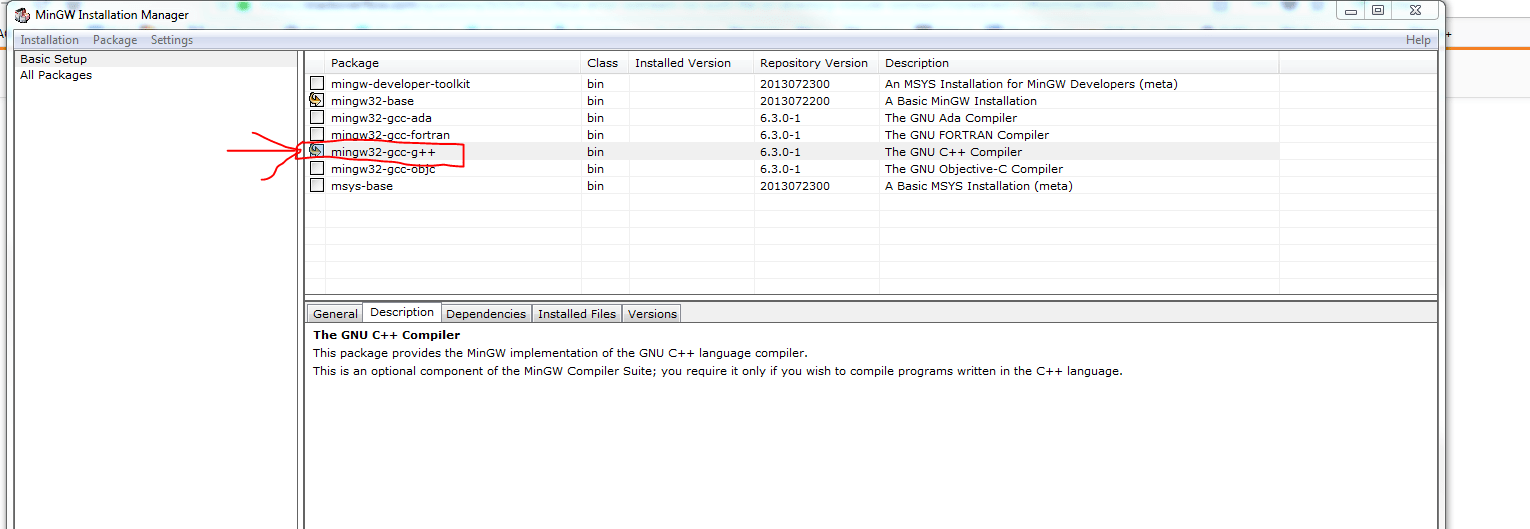Screen dimensions: 1530x529
Task: Click 'The GNU Objective-C Compiler' description
Action: point(974,169)
